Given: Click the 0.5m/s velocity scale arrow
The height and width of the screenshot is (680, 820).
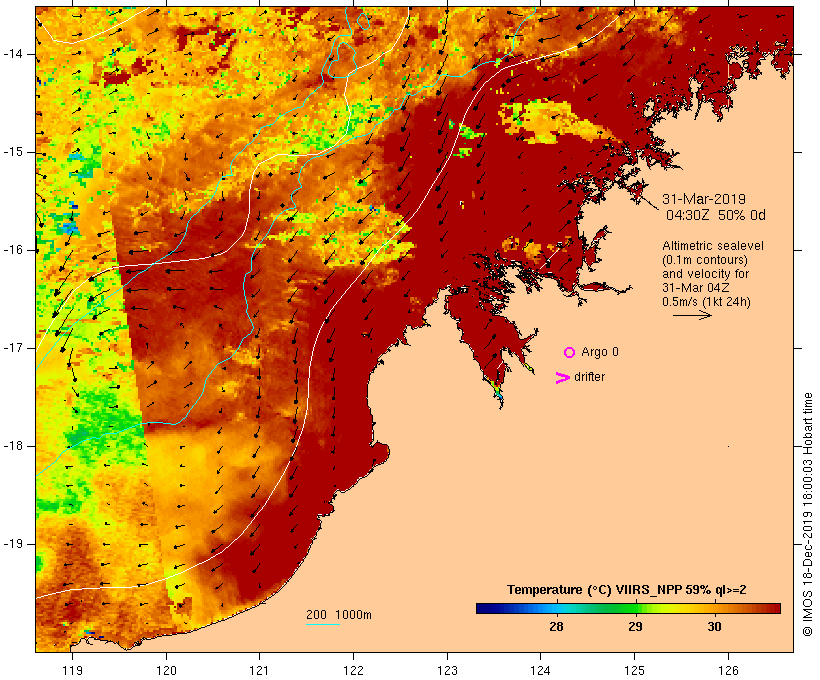Looking at the screenshot, I should (692, 315).
